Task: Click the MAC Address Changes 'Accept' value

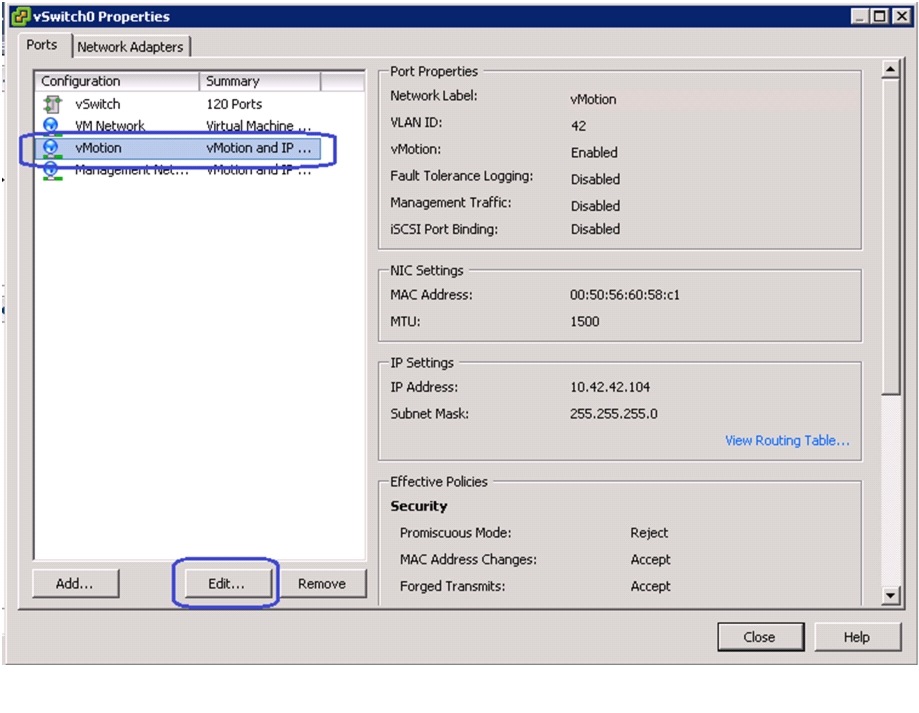Action: 651,560
